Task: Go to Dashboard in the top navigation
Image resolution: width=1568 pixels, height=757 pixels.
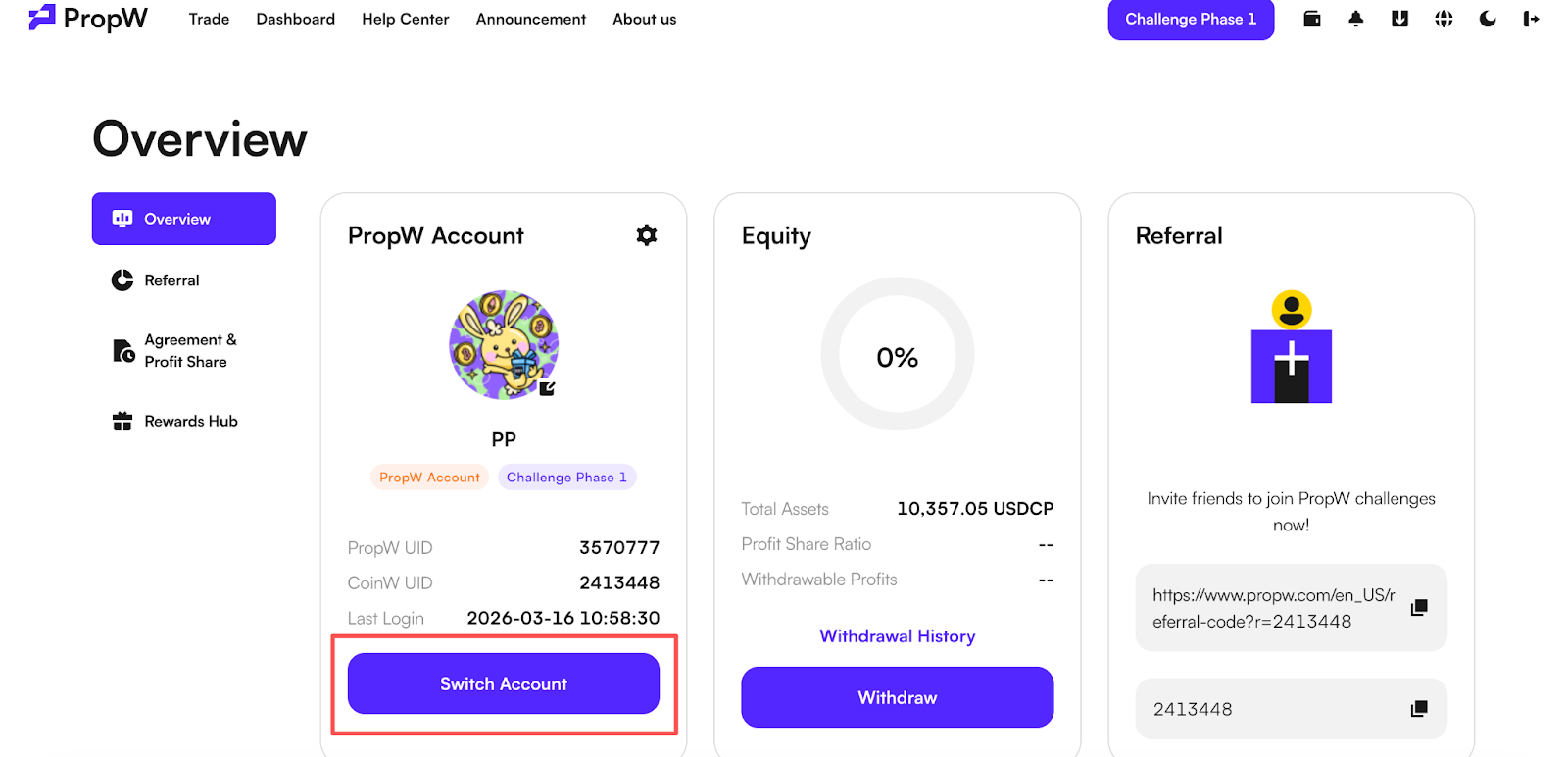Action: coord(296,19)
